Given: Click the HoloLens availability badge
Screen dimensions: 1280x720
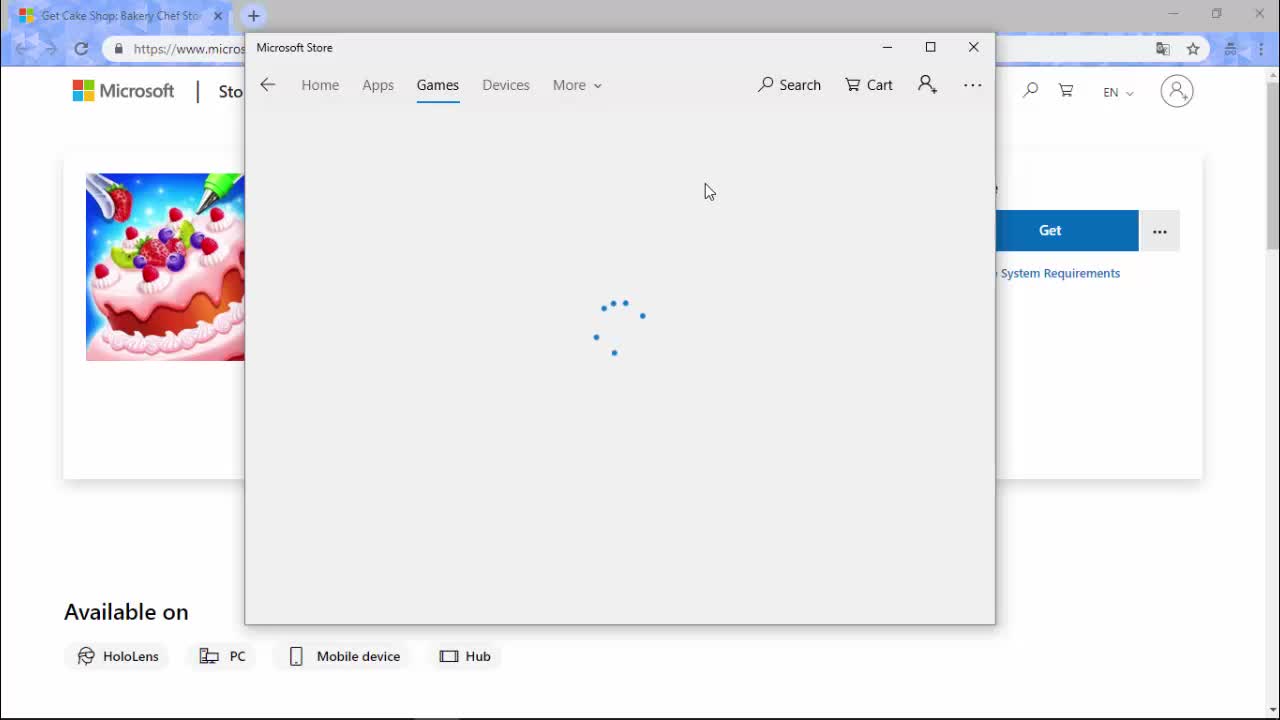Looking at the screenshot, I should (x=117, y=656).
